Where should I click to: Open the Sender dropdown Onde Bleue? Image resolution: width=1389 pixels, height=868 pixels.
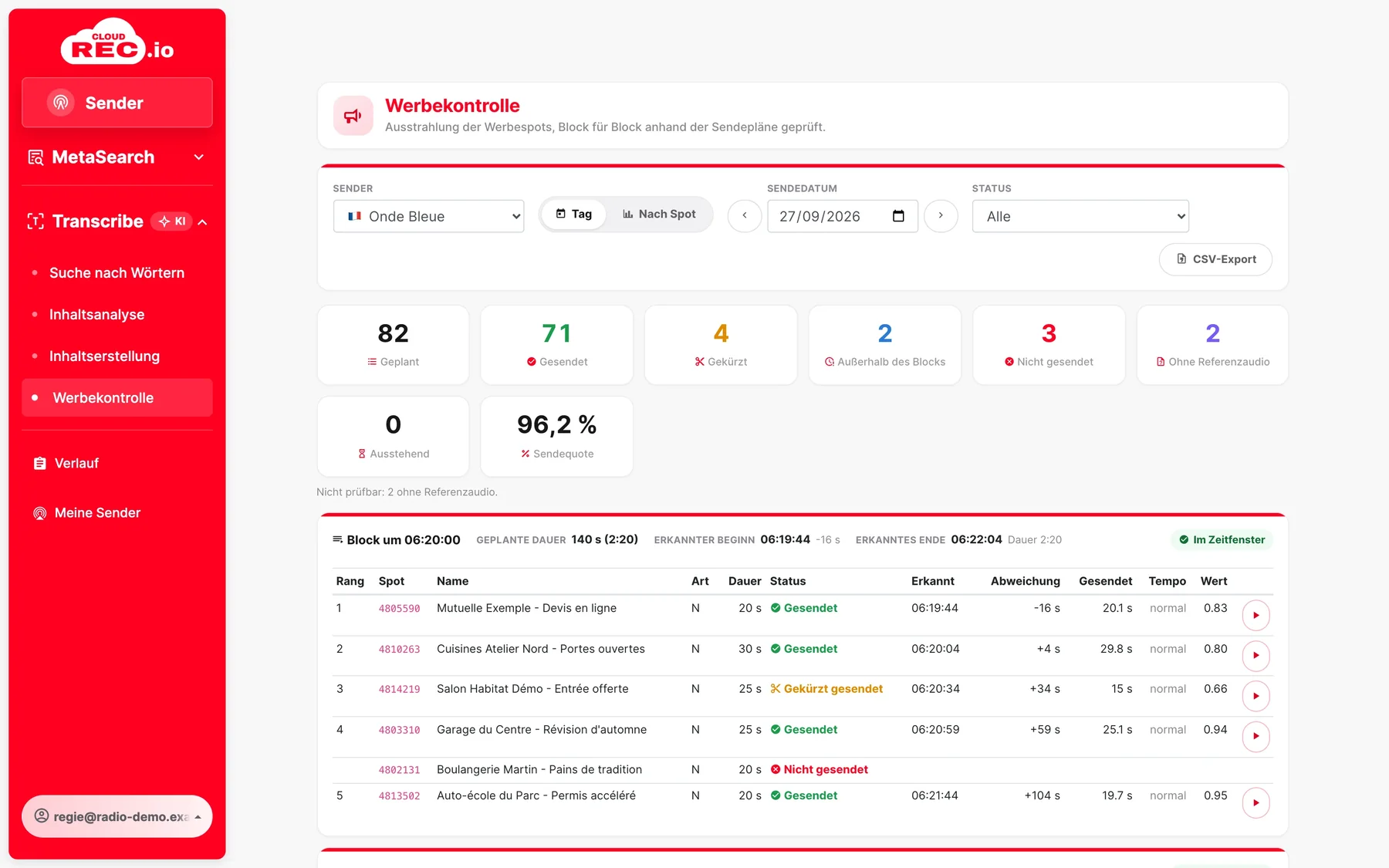point(428,217)
